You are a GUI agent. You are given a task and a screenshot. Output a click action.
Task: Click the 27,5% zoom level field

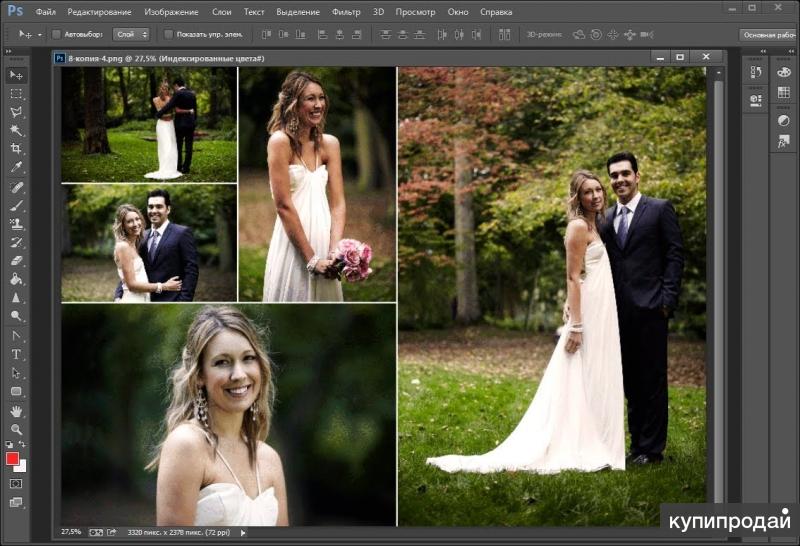71,532
